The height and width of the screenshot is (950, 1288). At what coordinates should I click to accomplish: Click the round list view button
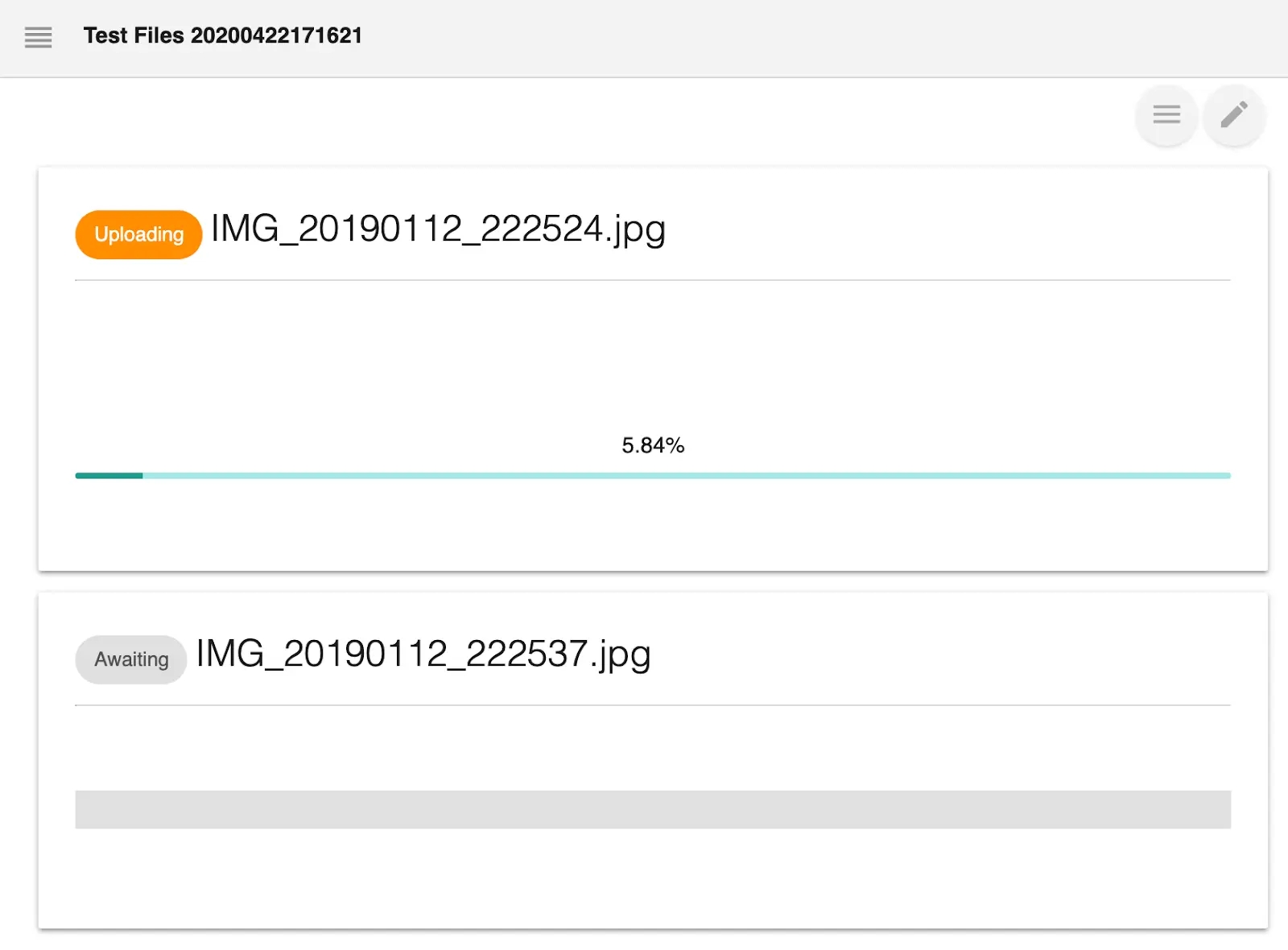[1166, 115]
